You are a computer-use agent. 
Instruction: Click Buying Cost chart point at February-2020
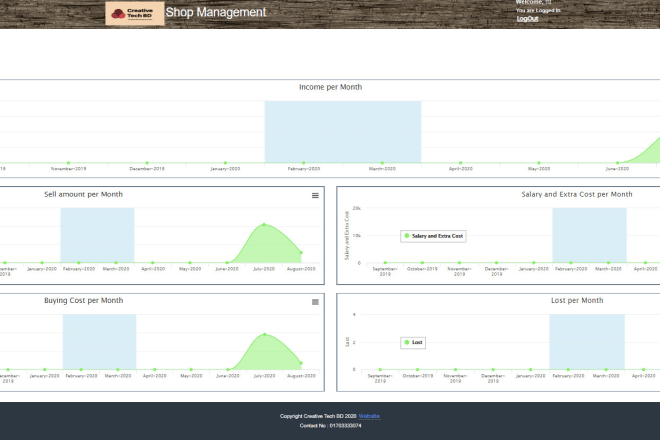tap(81, 370)
